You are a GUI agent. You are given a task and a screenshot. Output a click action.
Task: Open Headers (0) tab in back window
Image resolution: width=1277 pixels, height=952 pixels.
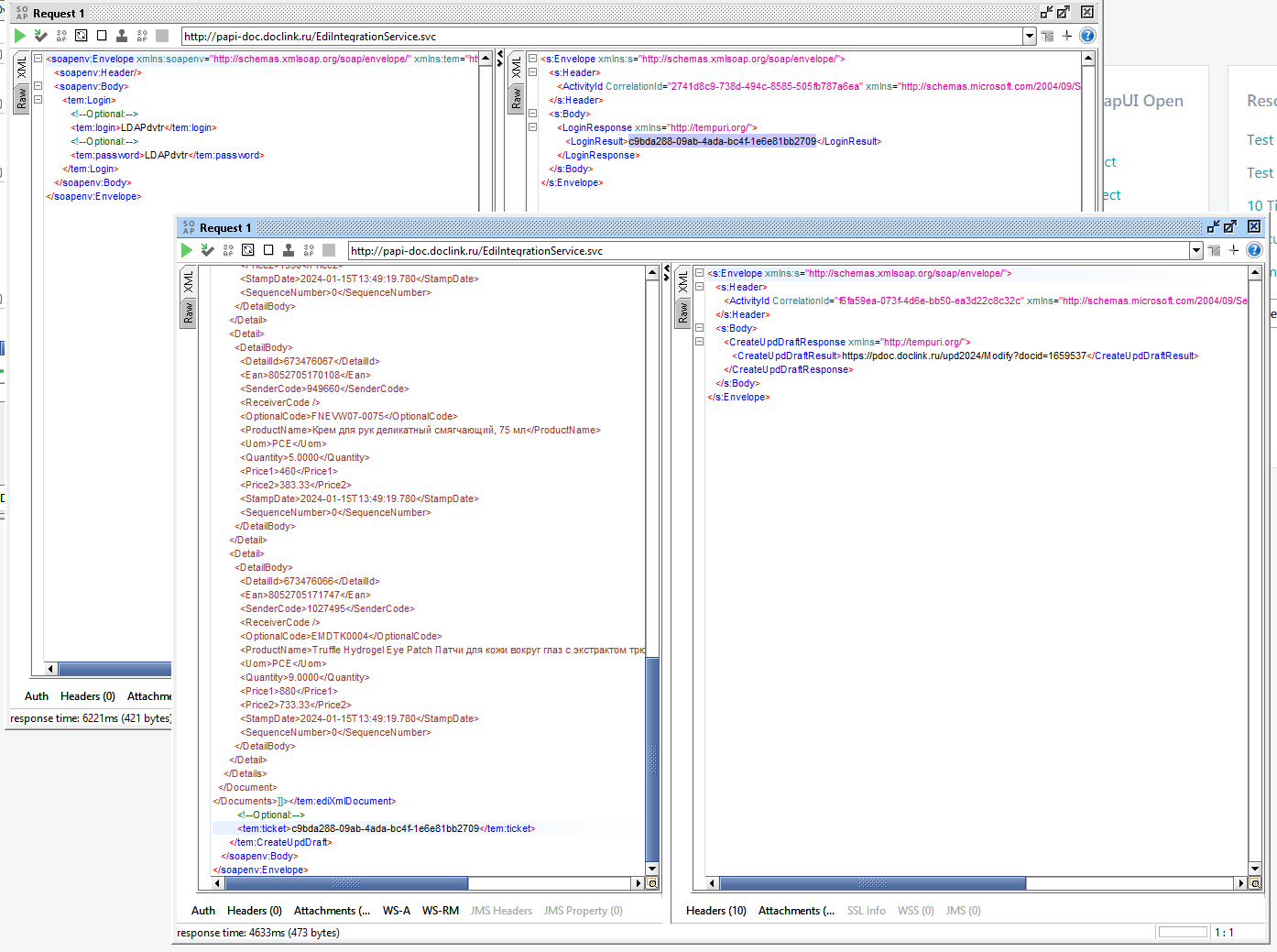pos(88,696)
